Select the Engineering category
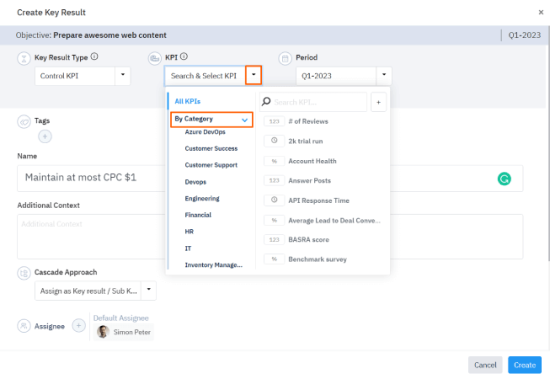550x379 pixels. tap(202, 198)
